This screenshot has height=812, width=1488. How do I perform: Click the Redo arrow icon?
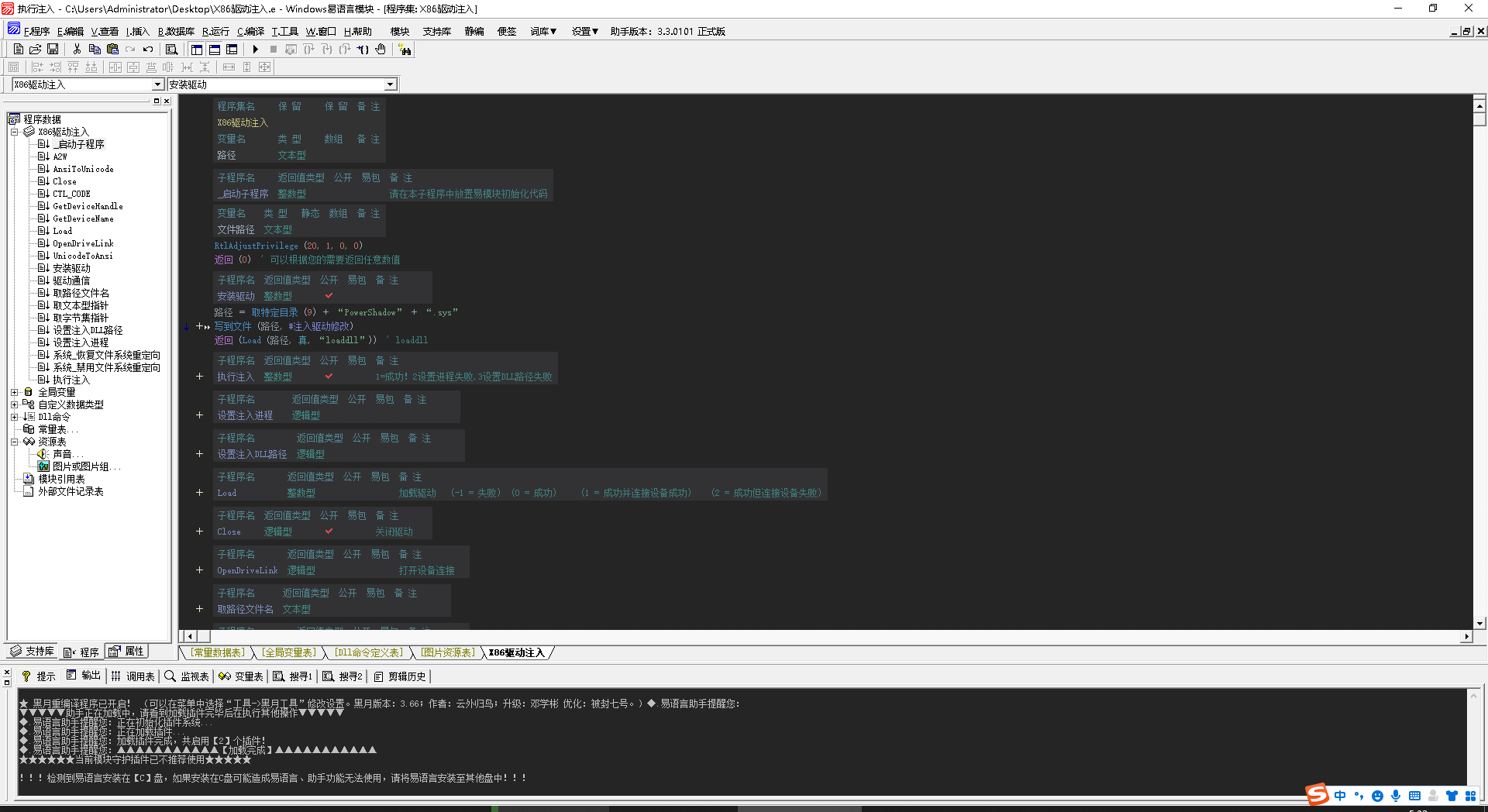pos(130,49)
